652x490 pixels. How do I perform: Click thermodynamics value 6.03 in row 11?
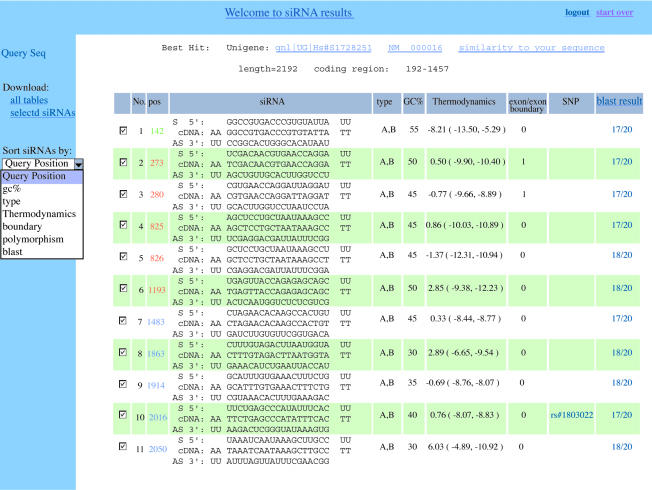(x=465, y=447)
